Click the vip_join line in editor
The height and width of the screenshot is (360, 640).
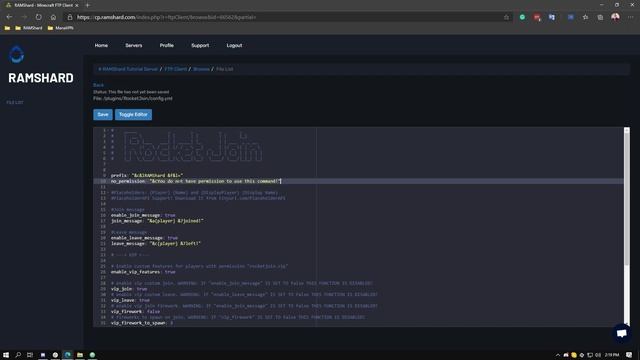[129, 289]
